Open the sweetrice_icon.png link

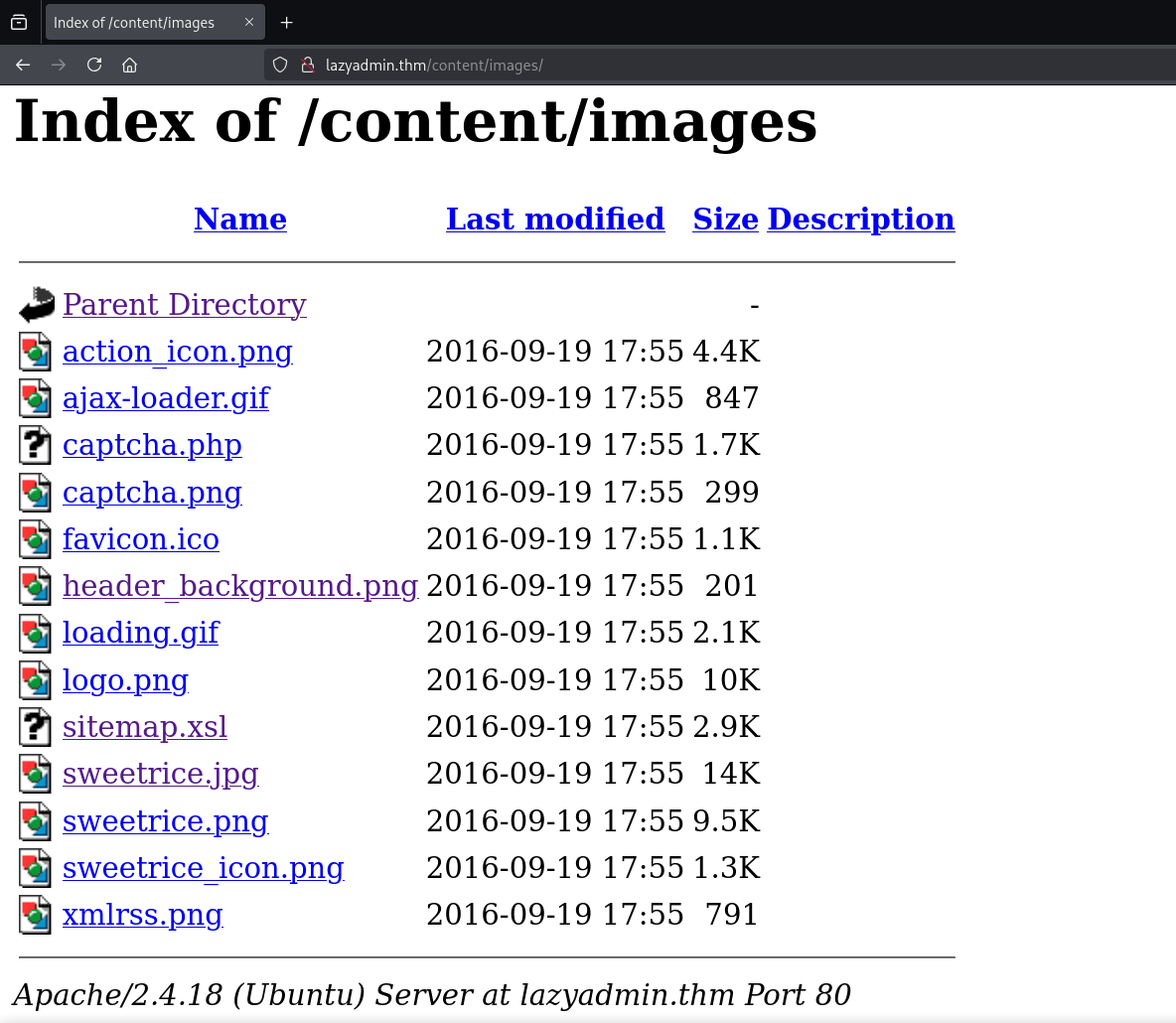coord(203,868)
